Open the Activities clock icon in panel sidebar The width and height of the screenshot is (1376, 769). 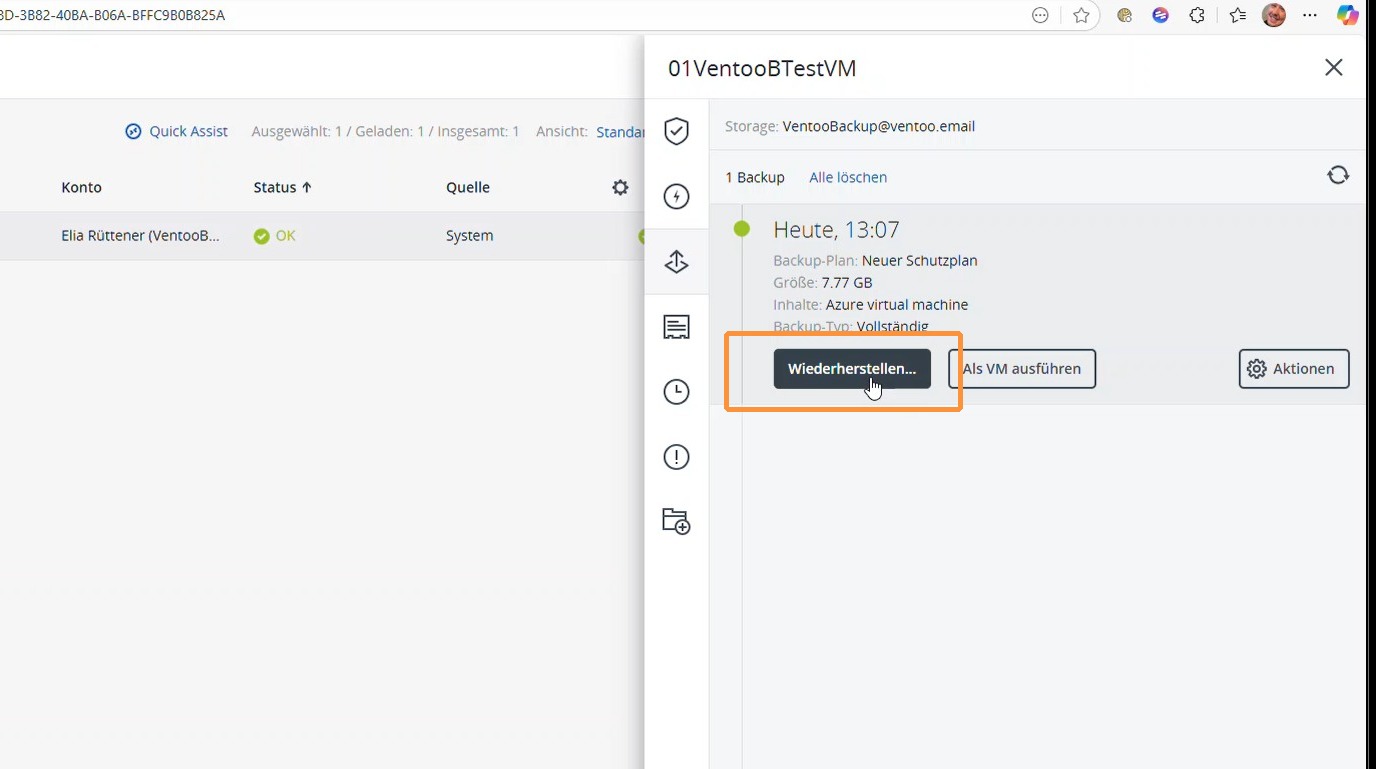pos(677,392)
